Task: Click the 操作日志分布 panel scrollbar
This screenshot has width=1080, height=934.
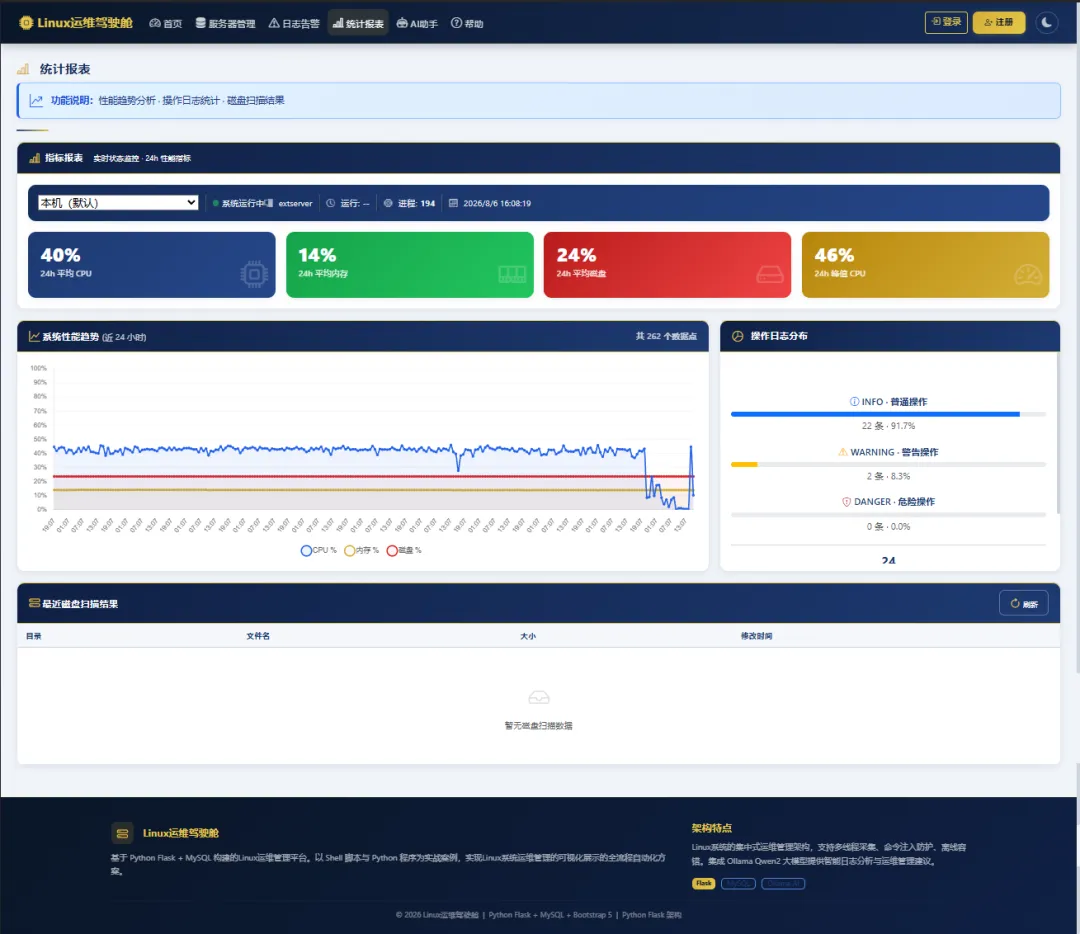Action: point(1057,434)
